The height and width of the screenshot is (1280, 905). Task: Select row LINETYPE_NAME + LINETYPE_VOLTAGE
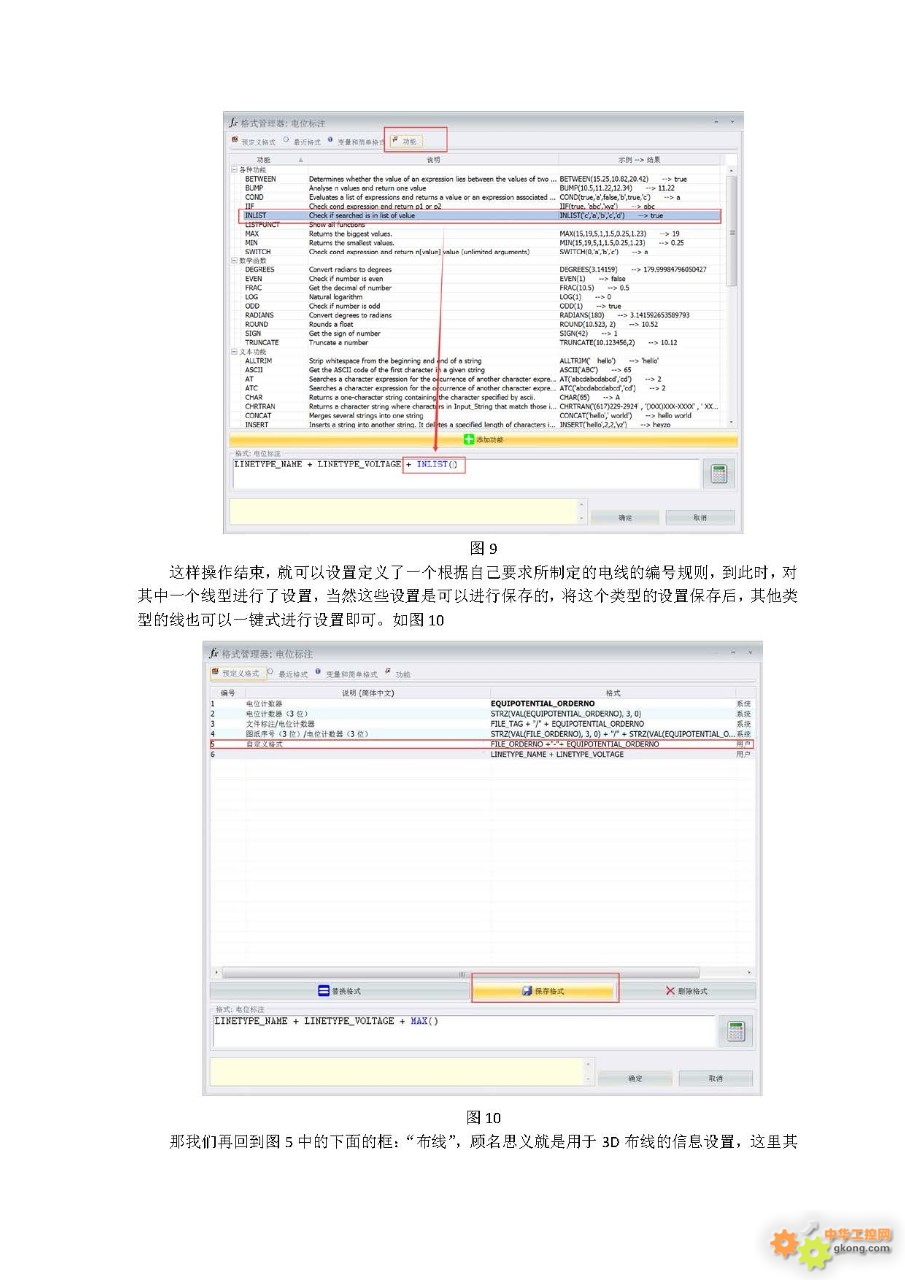coord(480,754)
